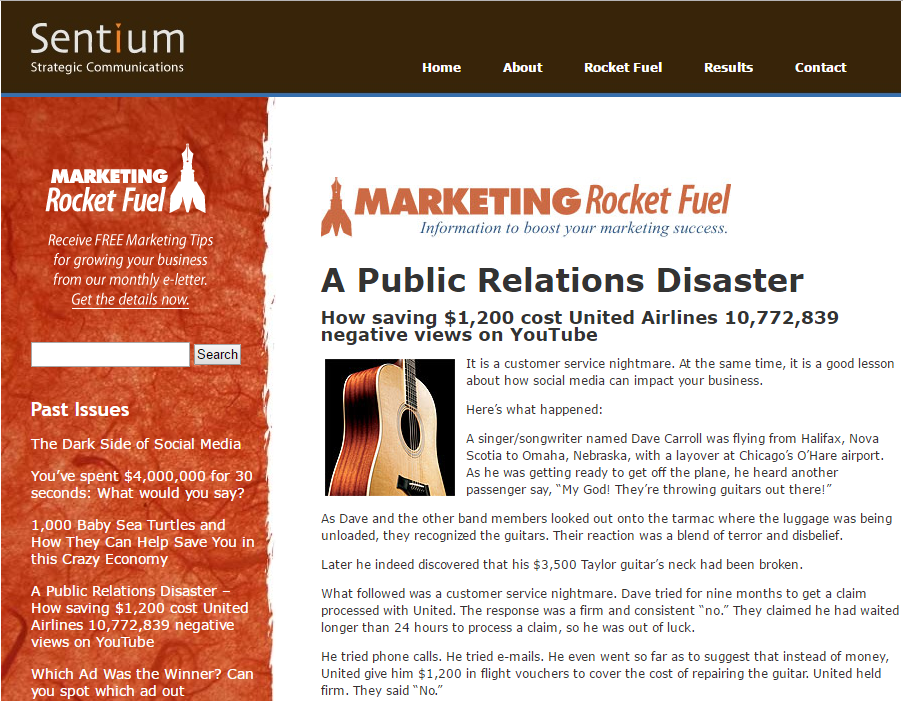Viewport: 903px width, 701px height.
Task: Click the sidebar Marketing Rocket Fuel logo
Action: point(125,181)
